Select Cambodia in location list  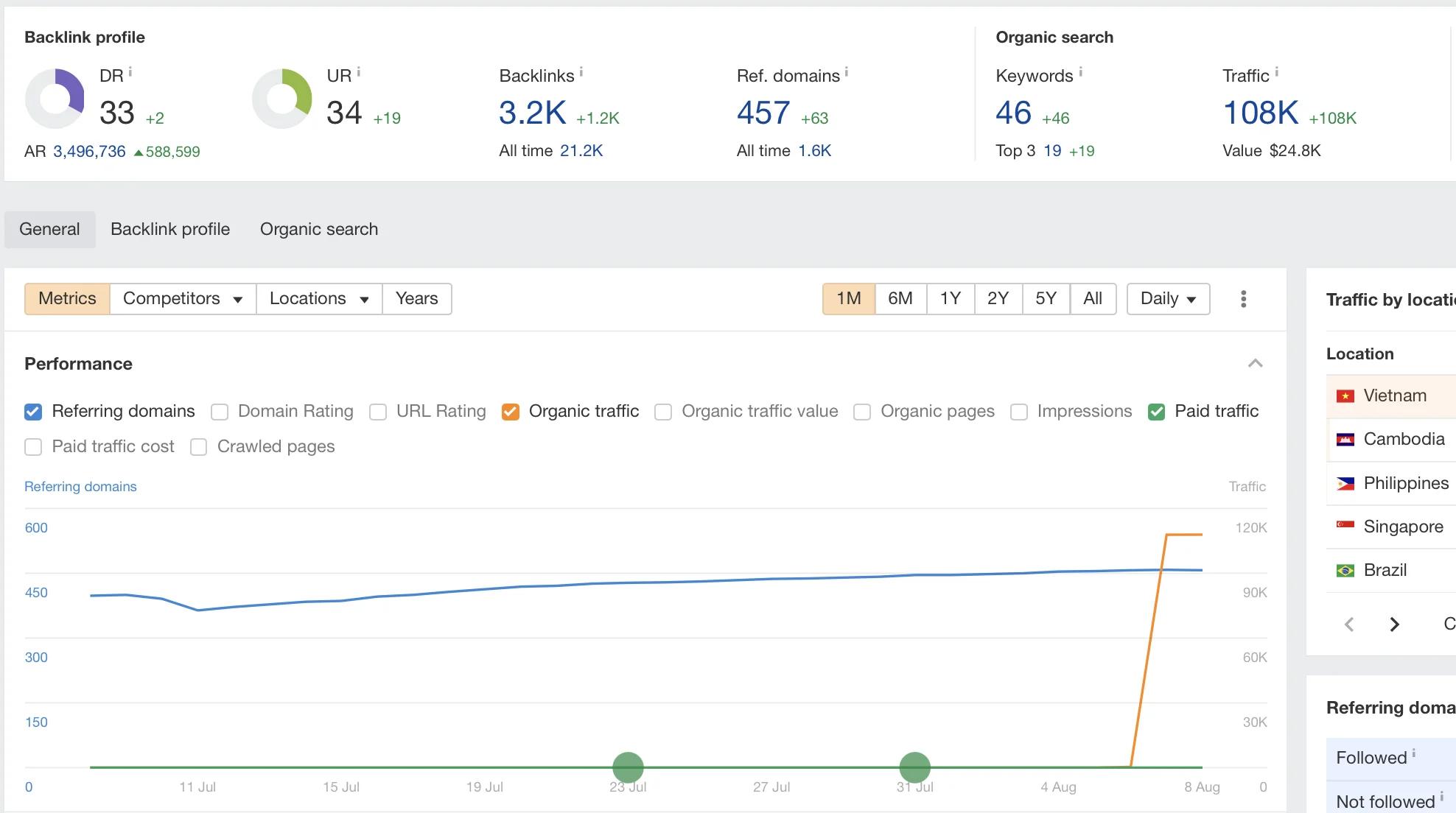pyautogui.click(x=1404, y=440)
